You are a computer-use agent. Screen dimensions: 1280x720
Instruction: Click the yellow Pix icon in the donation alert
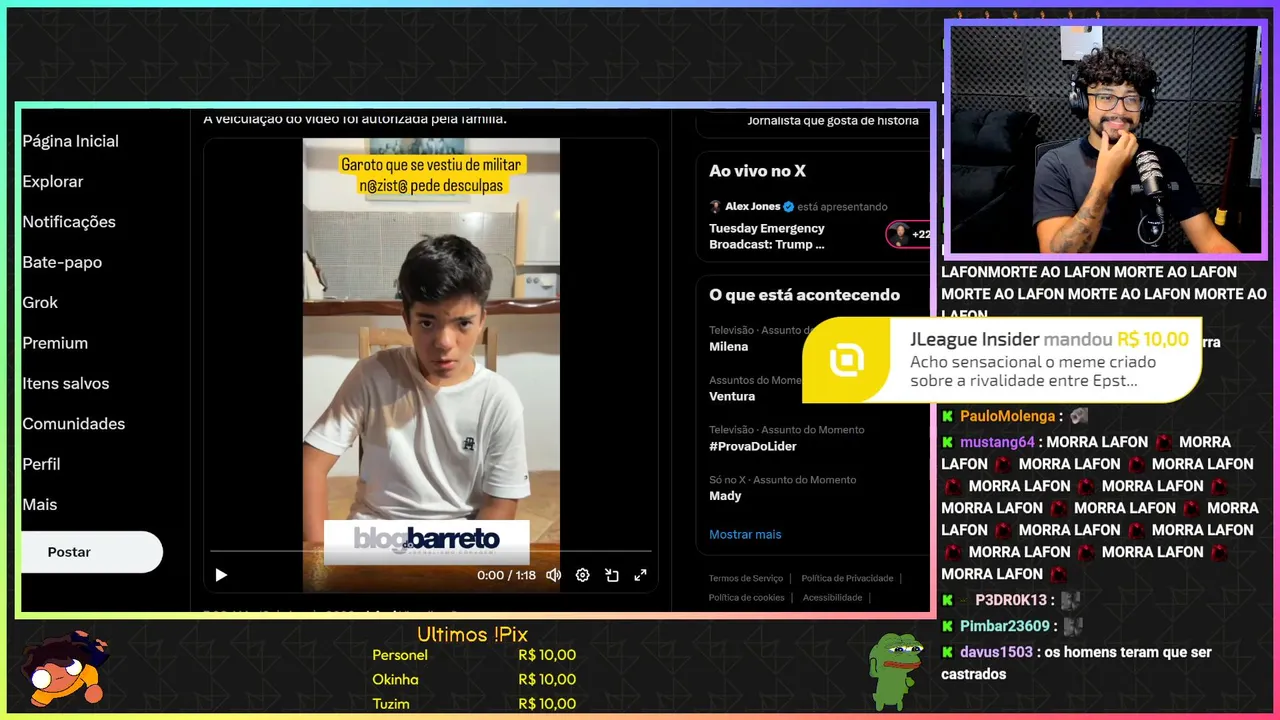(847, 360)
